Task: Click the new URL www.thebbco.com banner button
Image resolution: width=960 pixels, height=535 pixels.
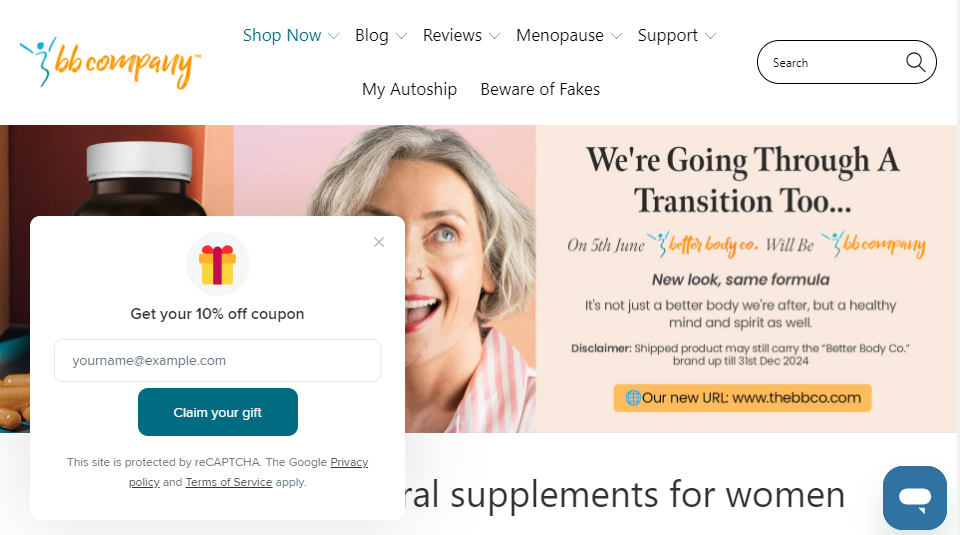Action: tap(742, 398)
